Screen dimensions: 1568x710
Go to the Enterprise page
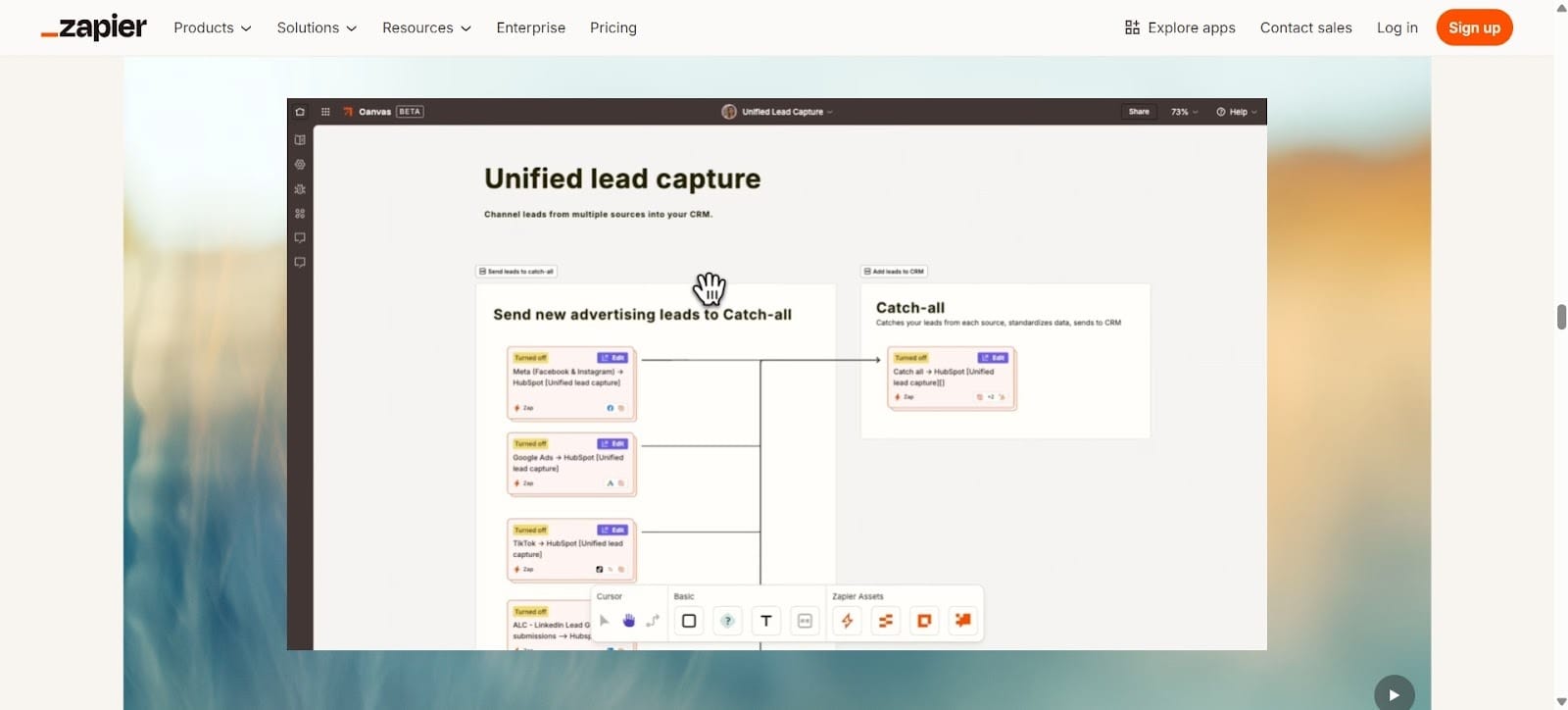(x=530, y=27)
